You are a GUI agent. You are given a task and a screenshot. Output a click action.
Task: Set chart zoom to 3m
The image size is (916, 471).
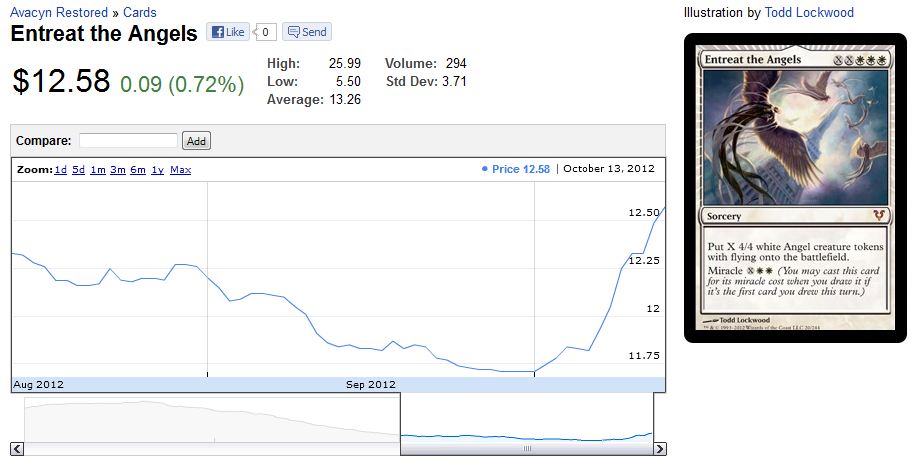(x=117, y=170)
